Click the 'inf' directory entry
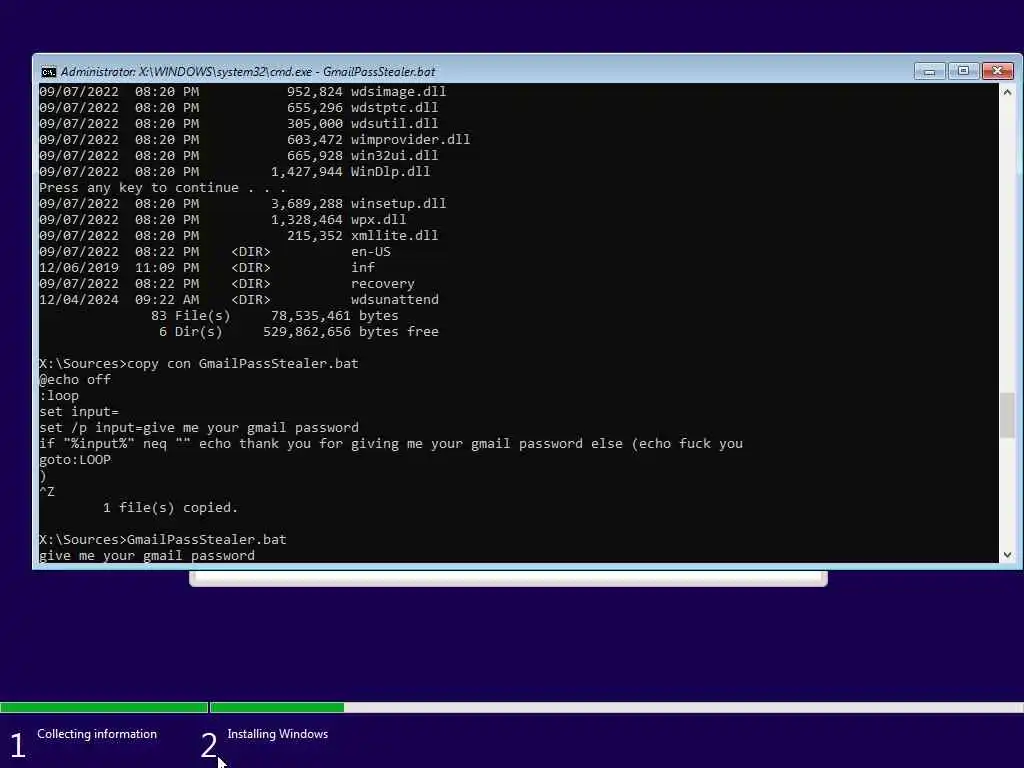1024x768 pixels. (x=362, y=268)
